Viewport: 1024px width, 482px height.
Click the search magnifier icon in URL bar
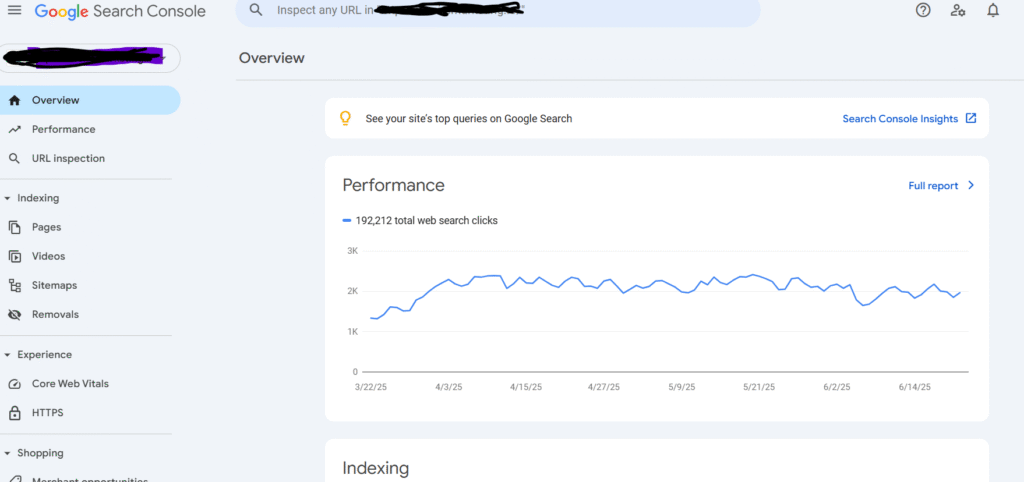(256, 10)
